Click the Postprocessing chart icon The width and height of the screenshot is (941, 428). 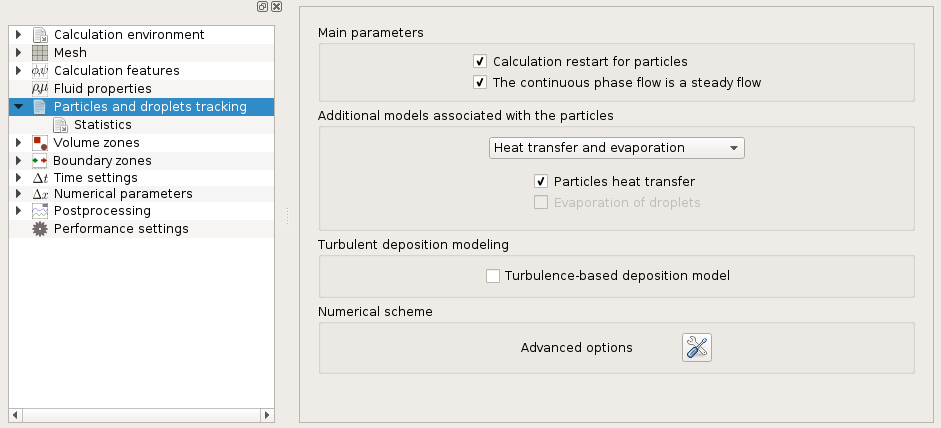(x=40, y=211)
